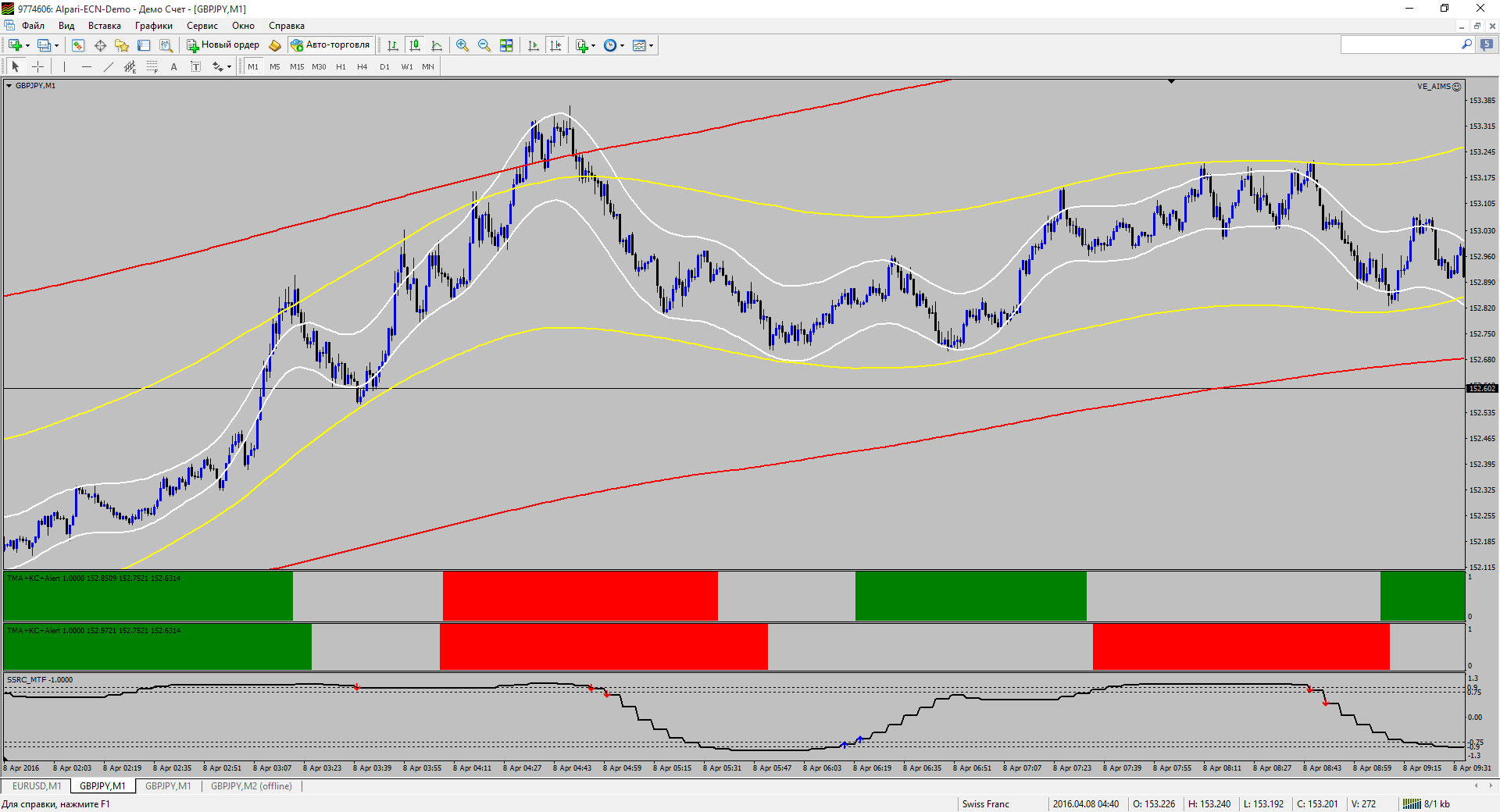Open the Сервис menu

point(202,26)
